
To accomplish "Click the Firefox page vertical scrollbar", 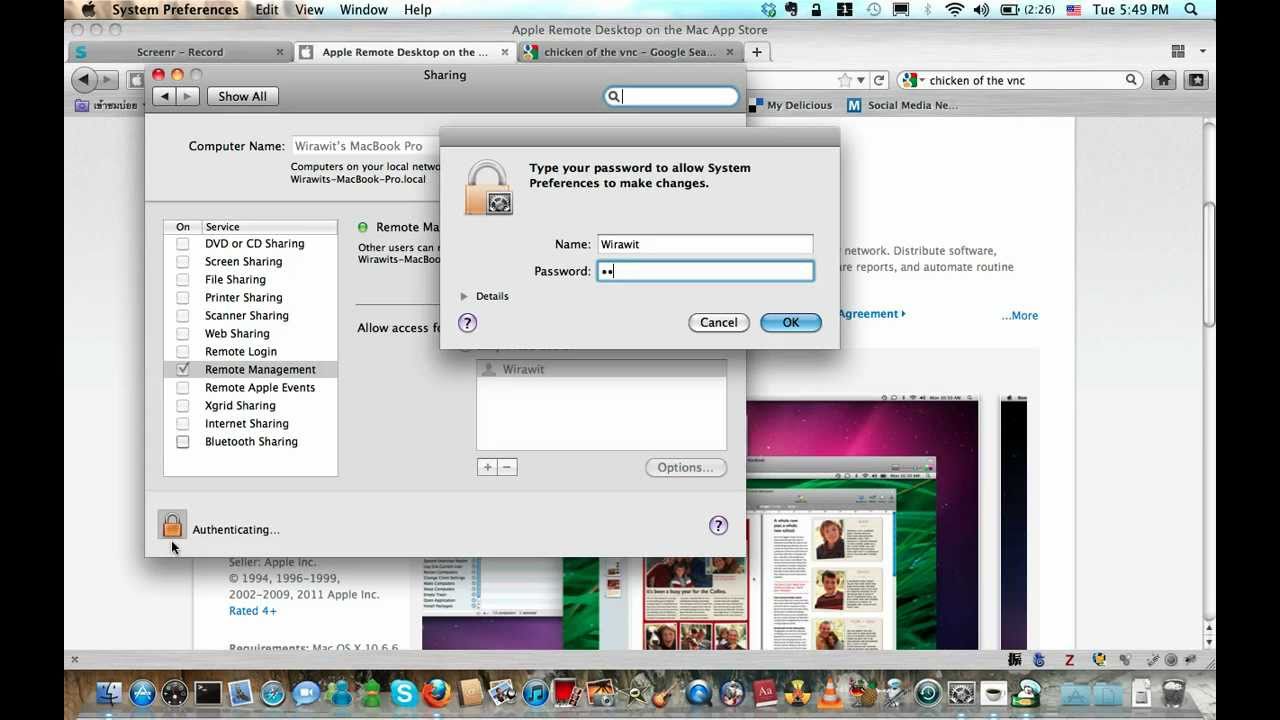I will pos(1209,263).
